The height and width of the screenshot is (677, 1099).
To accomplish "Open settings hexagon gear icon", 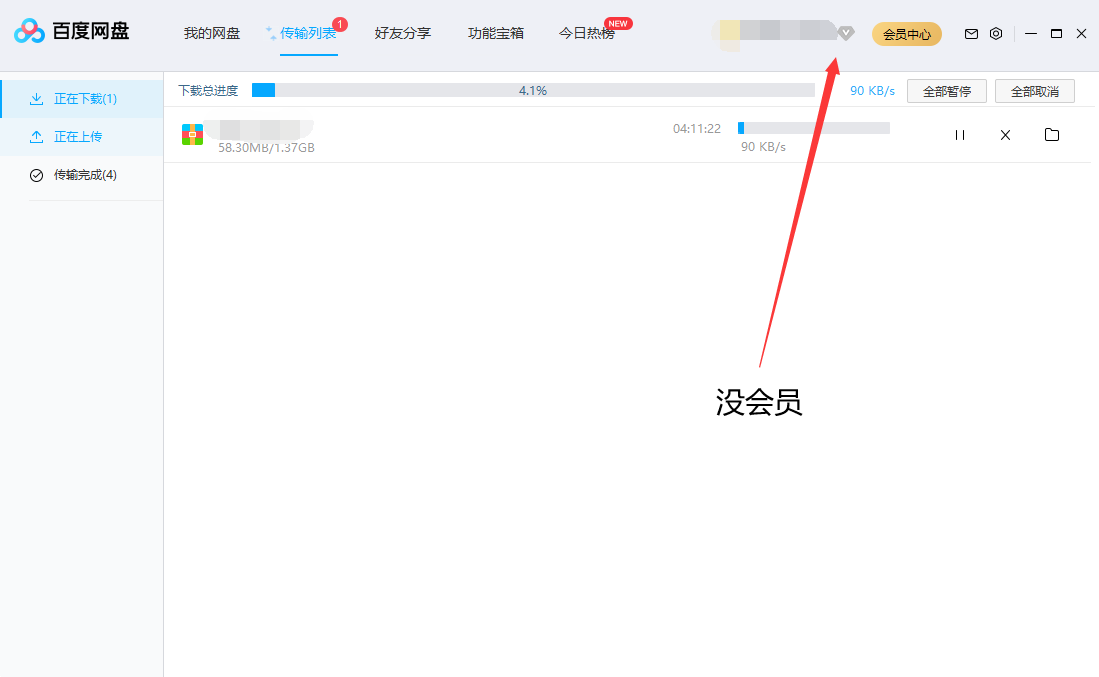I will 996,34.
